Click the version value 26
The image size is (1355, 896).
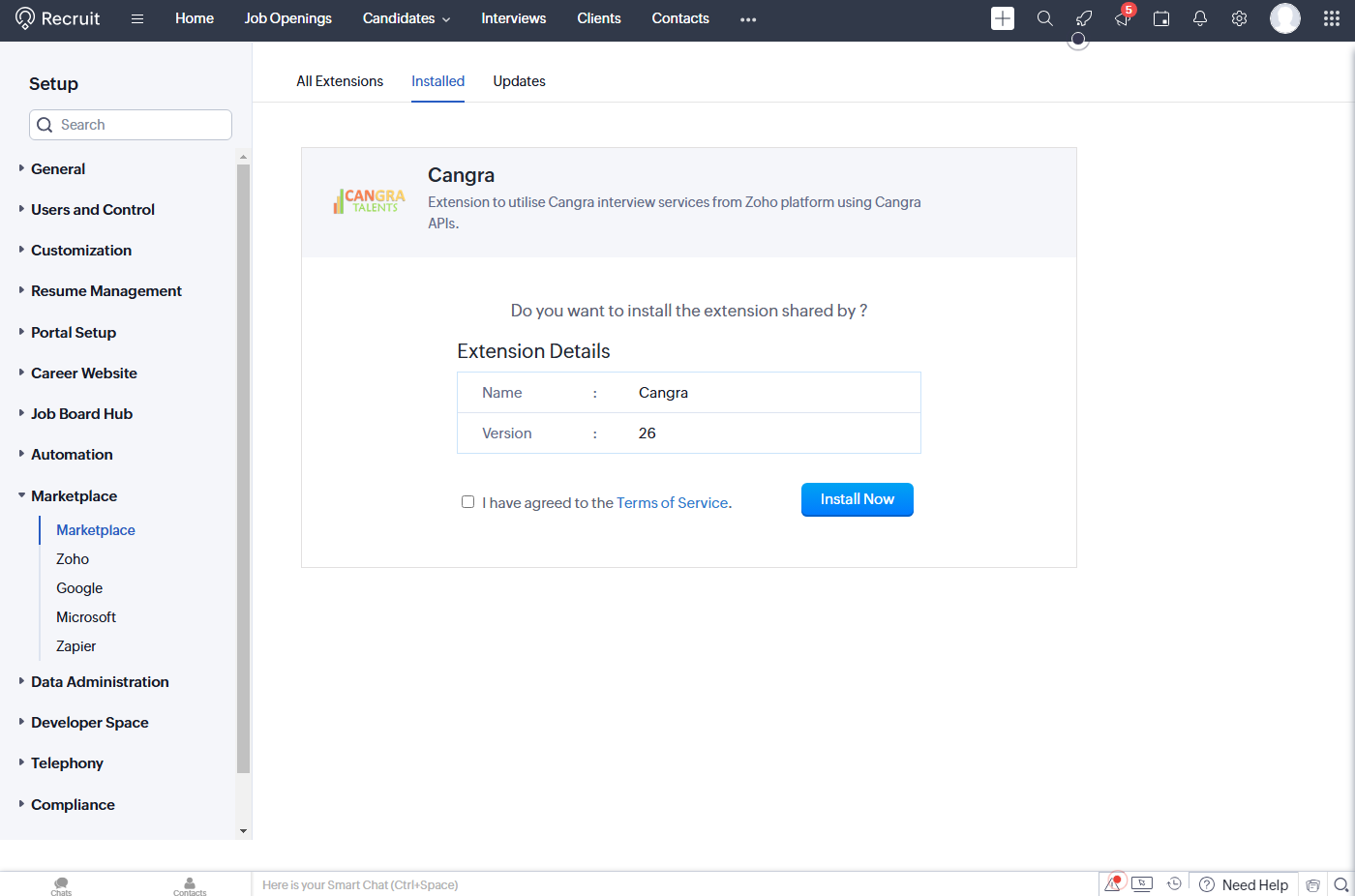647,433
